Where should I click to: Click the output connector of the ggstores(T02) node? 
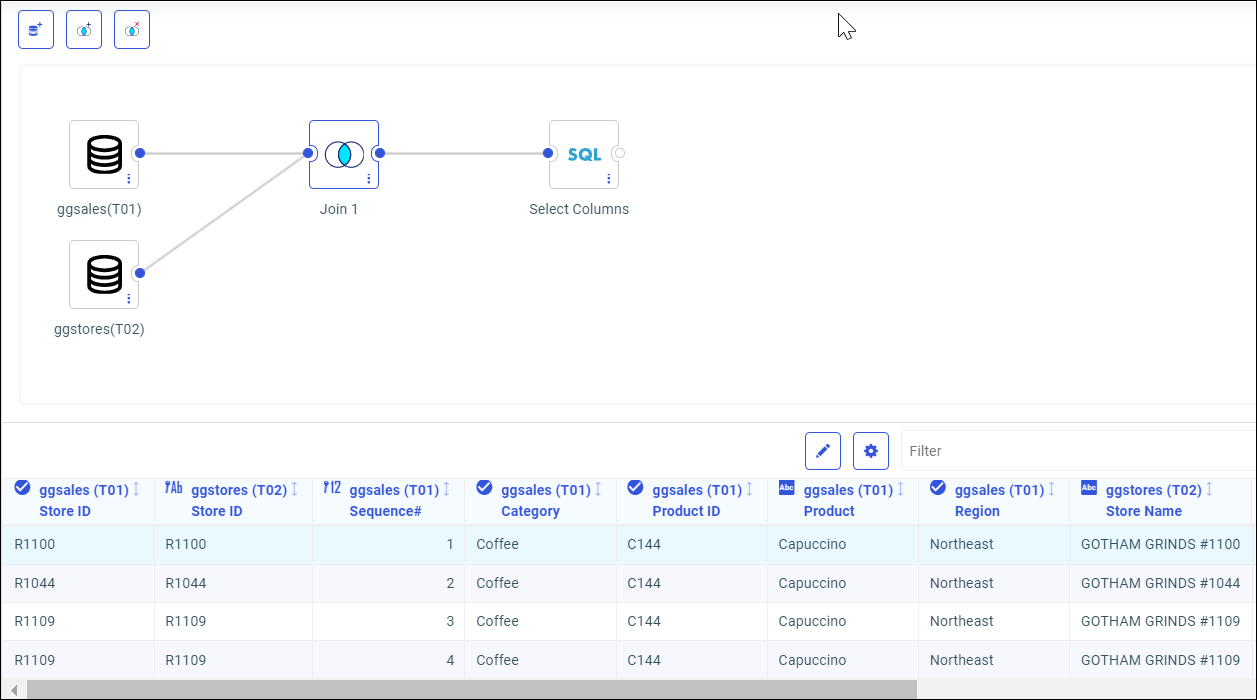click(140, 273)
